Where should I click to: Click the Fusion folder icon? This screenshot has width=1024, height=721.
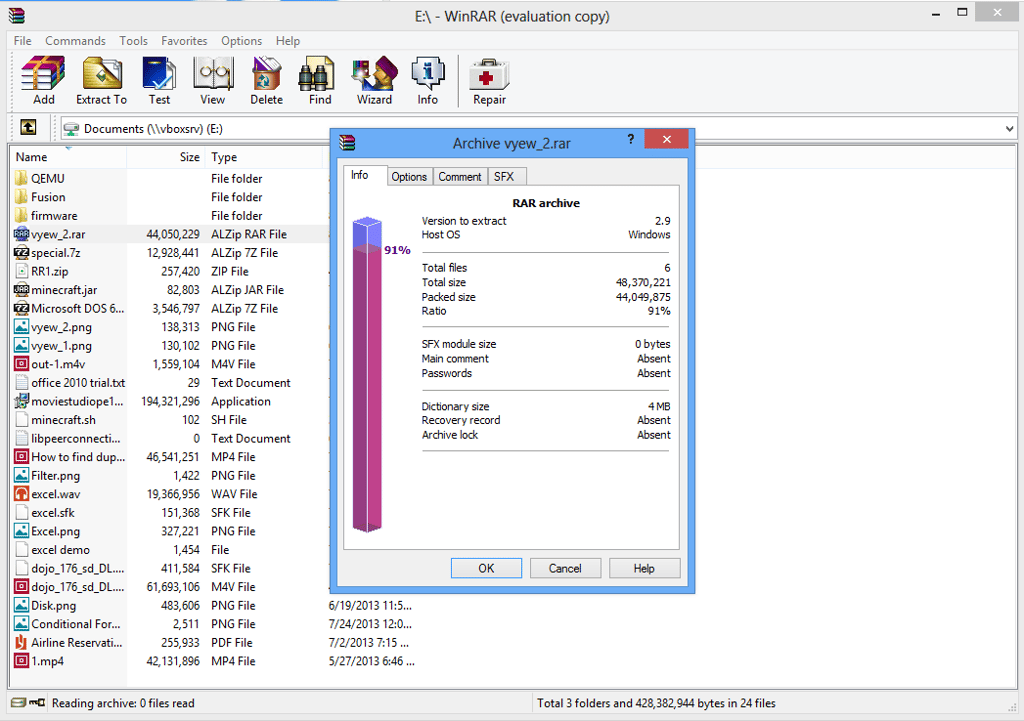coord(22,197)
